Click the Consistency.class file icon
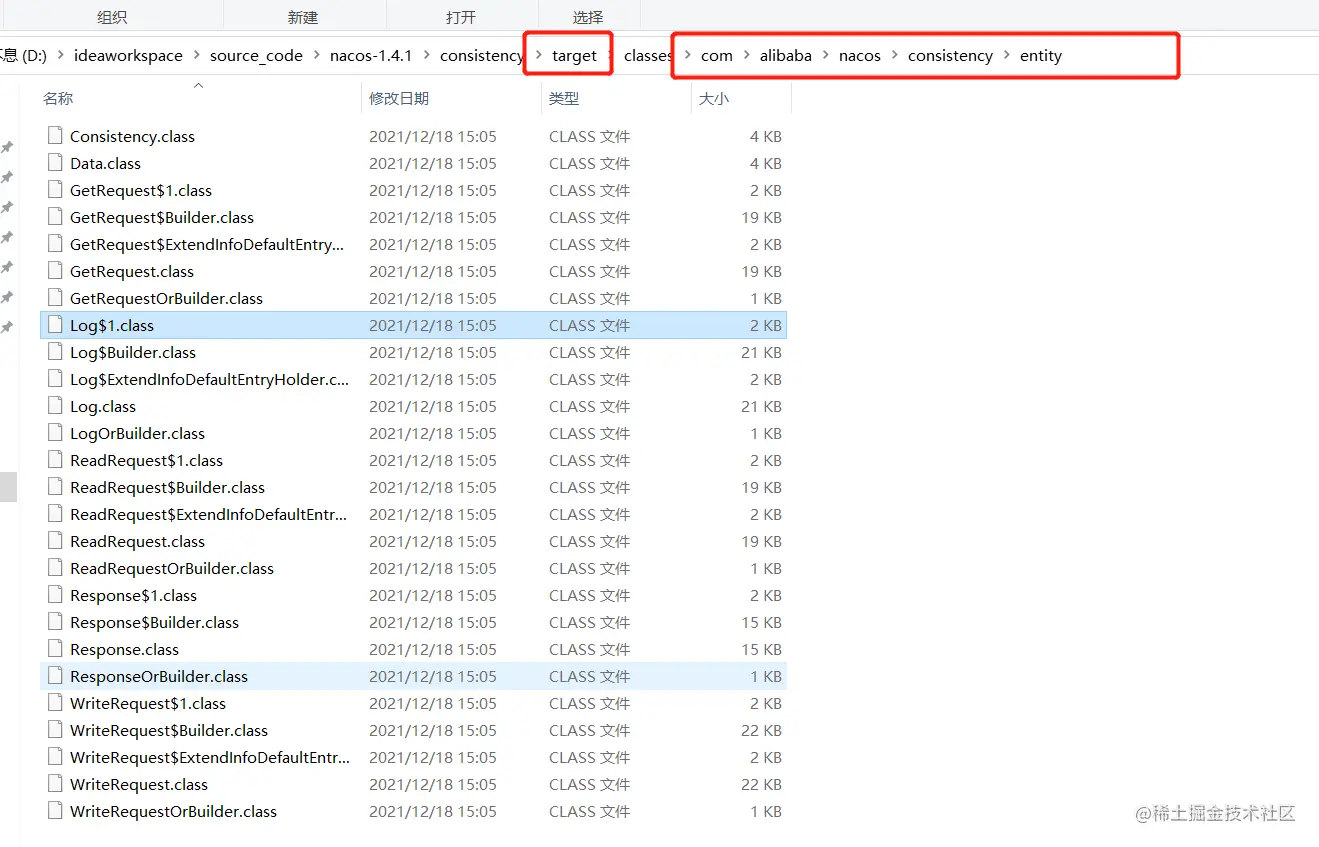The height and width of the screenshot is (847, 1319). pyautogui.click(x=55, y=136)
